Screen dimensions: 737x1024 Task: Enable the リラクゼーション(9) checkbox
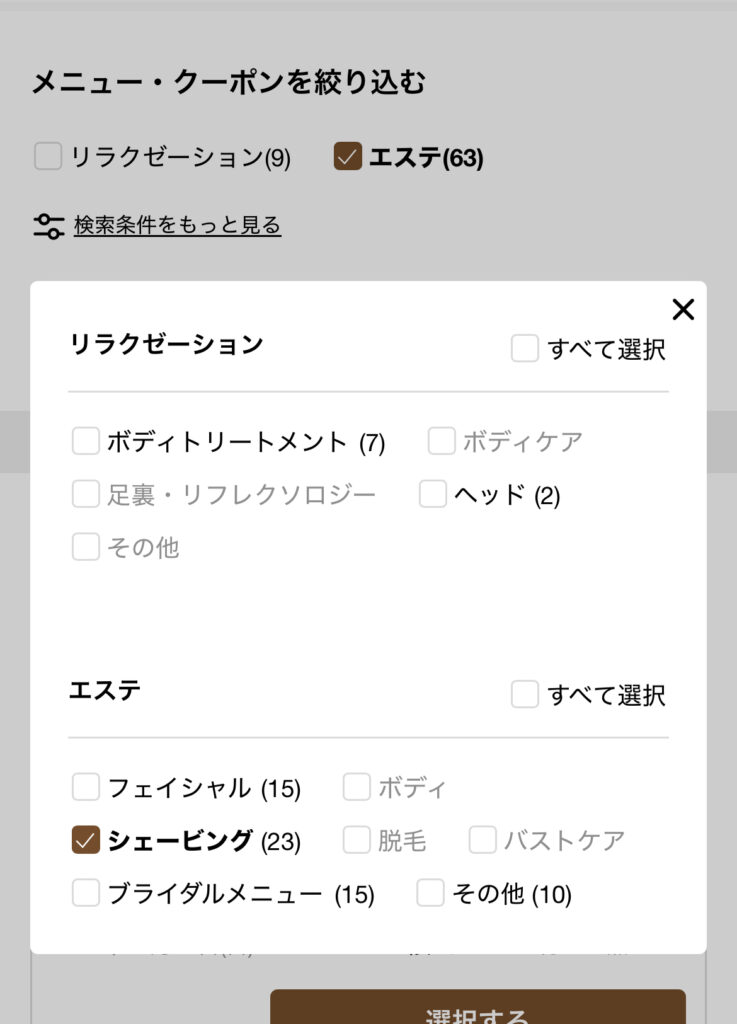click(x=48, y=157)
